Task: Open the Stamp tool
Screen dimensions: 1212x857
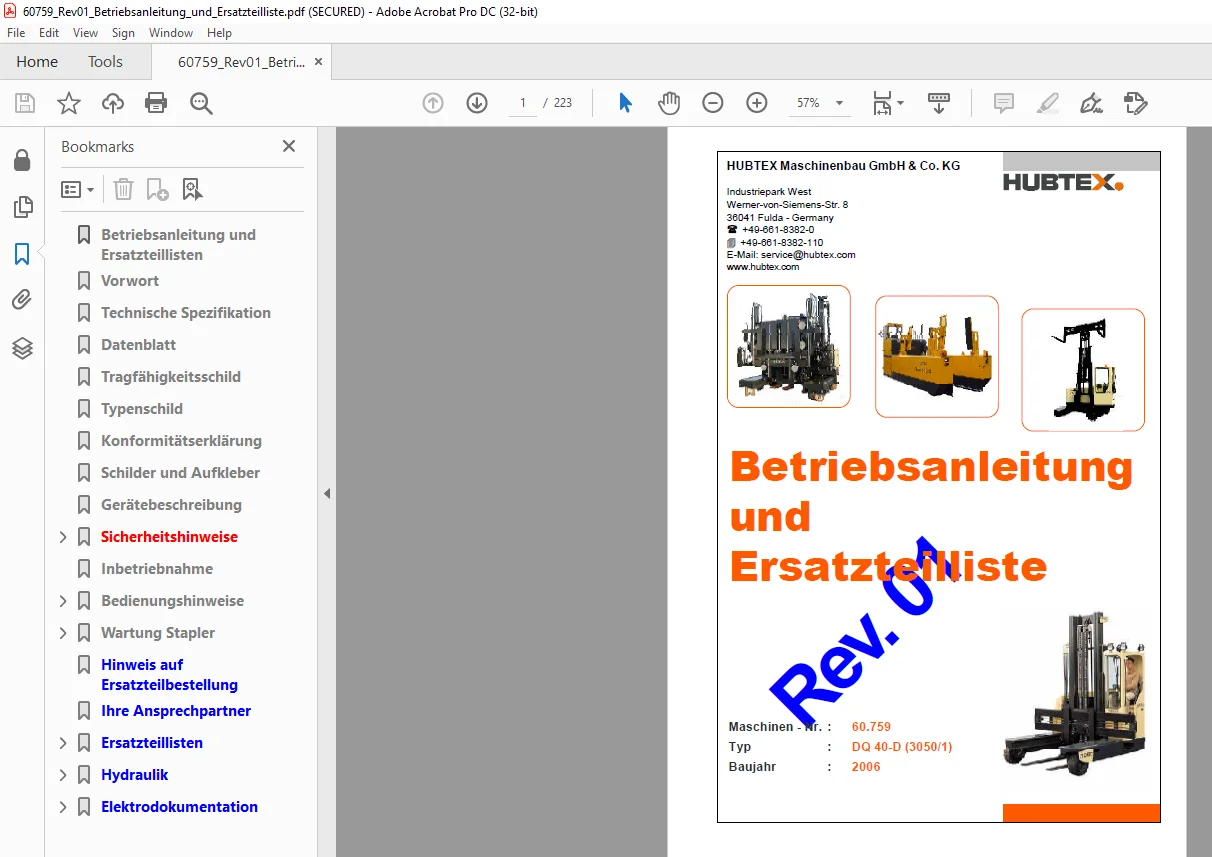Action: 1135,103
